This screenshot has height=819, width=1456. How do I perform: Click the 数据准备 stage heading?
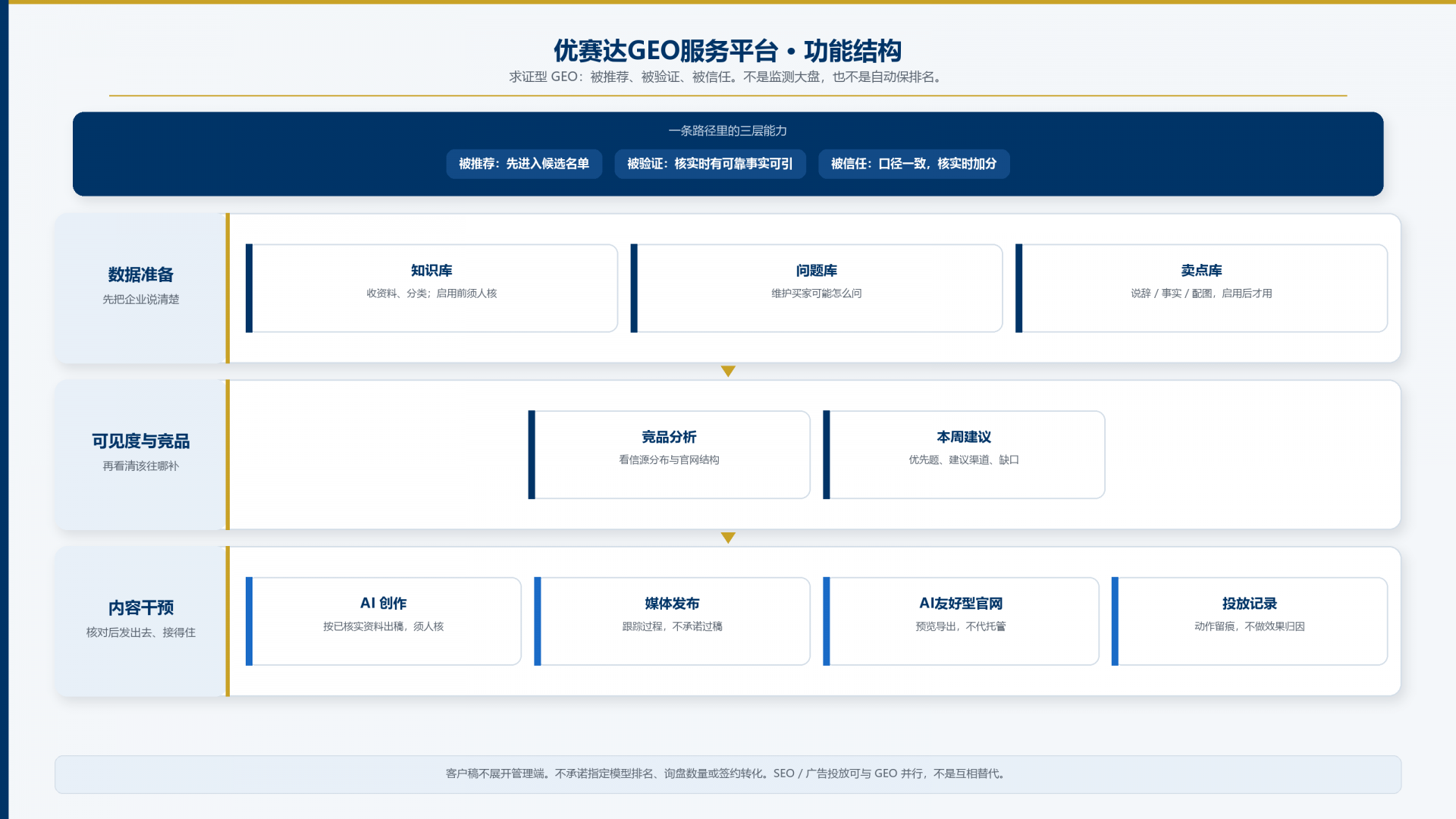tap(141, 275)
